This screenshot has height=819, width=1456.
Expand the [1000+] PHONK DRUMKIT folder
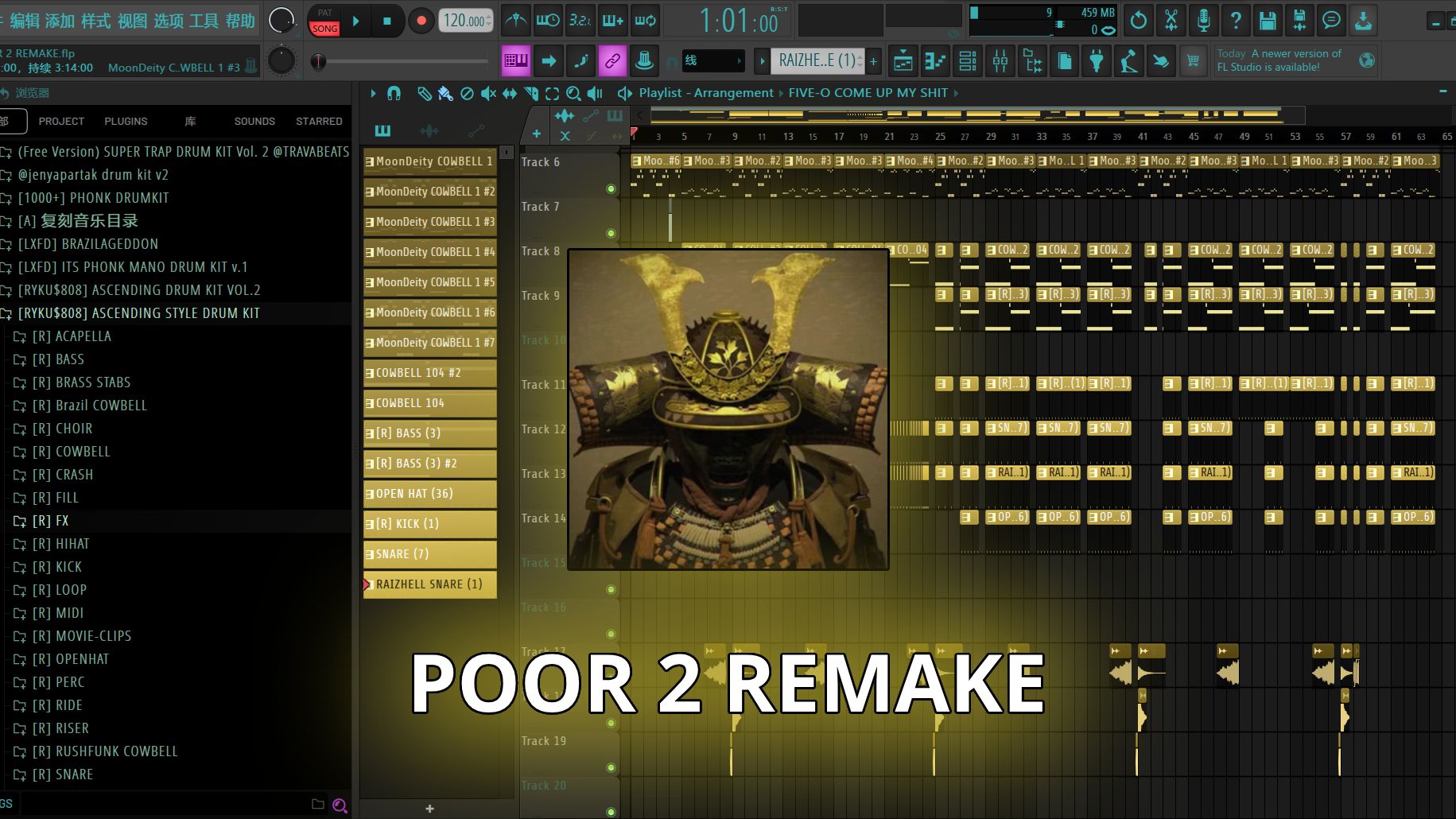pyautogui.click(x=93, y=198)
